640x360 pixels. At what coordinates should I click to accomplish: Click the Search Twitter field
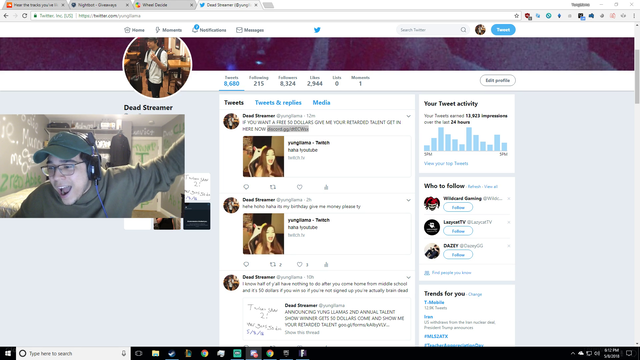pyautogui.click(x=432, y=30)
